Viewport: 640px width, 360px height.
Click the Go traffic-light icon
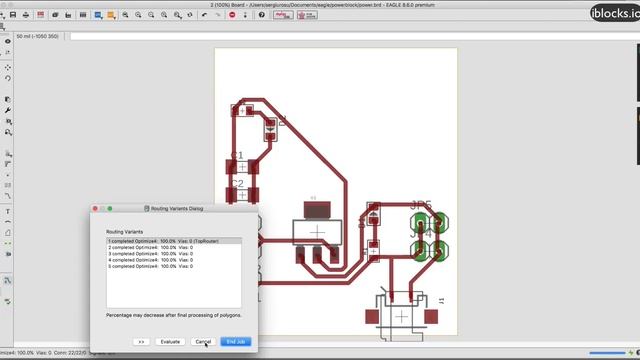click(245, 15)
